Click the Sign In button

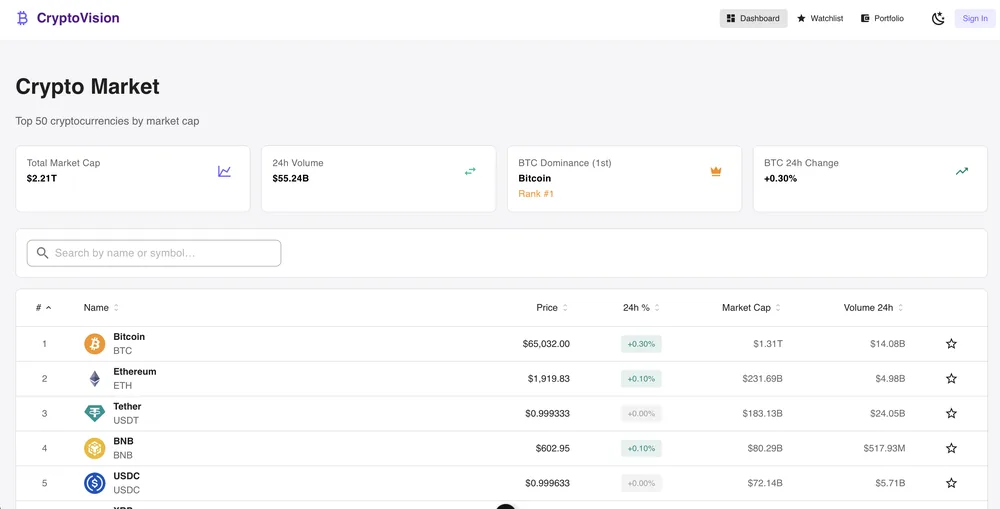point(974,18)
